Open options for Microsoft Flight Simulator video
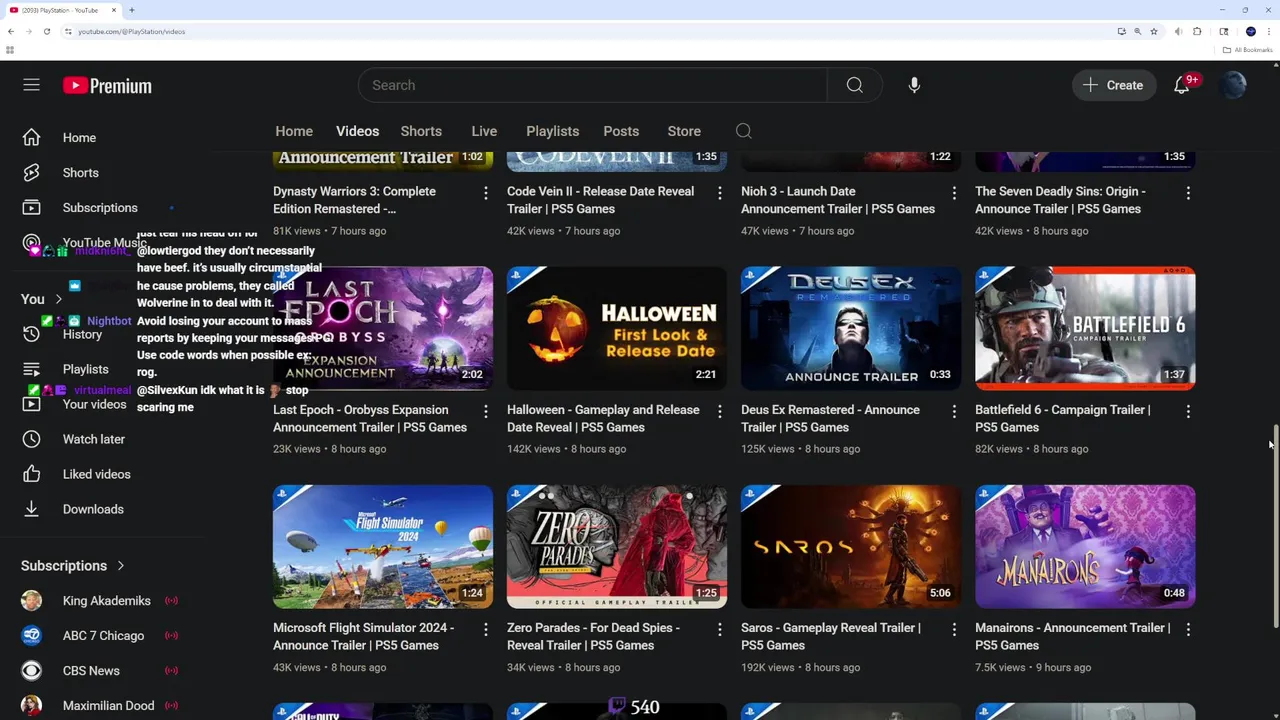Viewport: 1280px width, 720px height. [x=485, y=629]
